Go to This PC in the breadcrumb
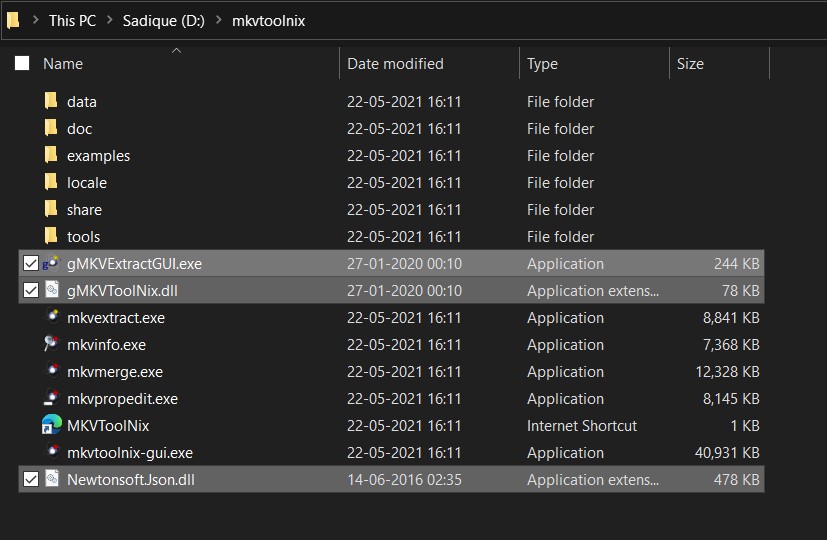Viewport: 827px width, 540px height. (x=72, y=21)
